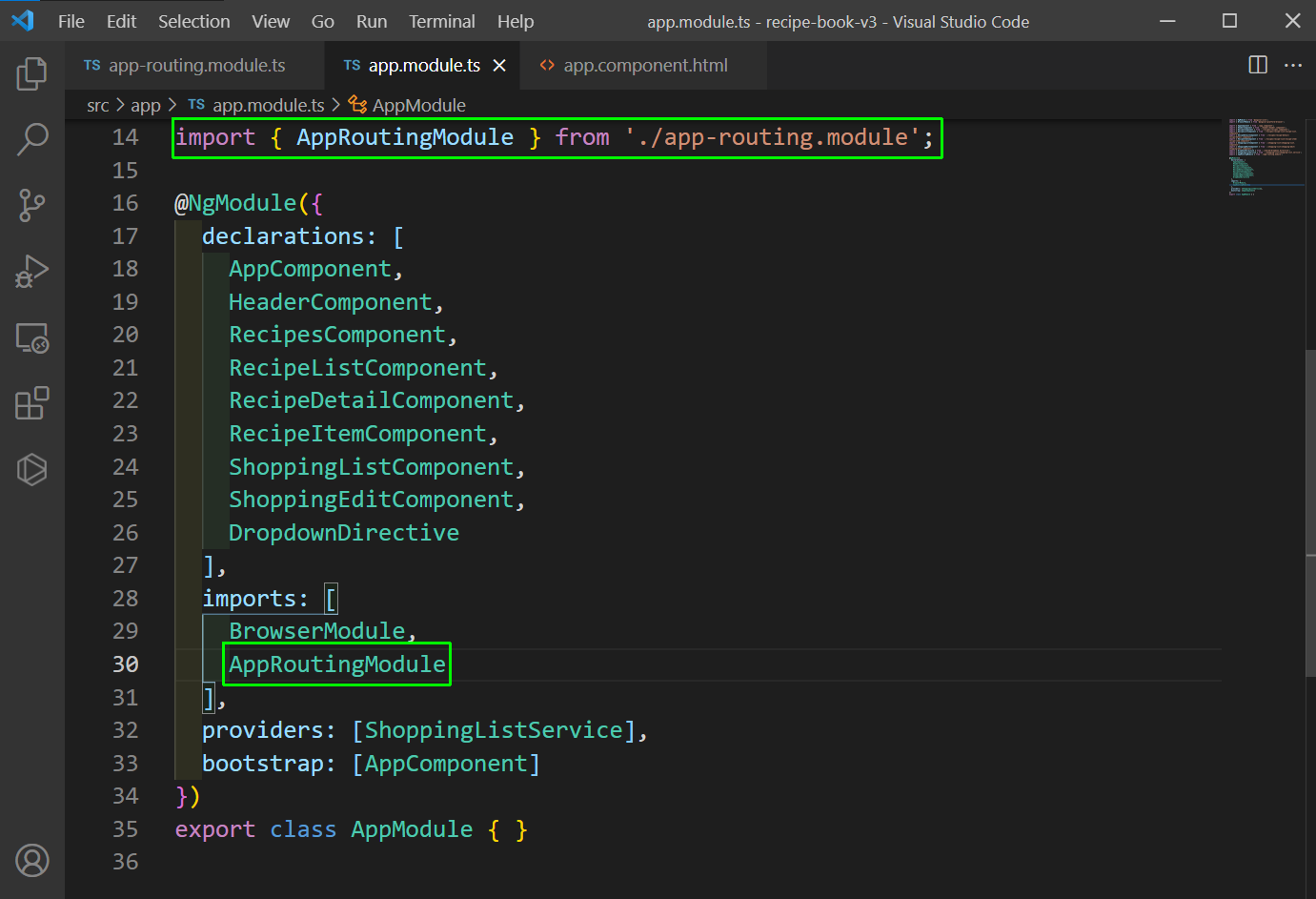Click AppComponent on line 18
Viewport: 1316px width, 899px height.
310,269
